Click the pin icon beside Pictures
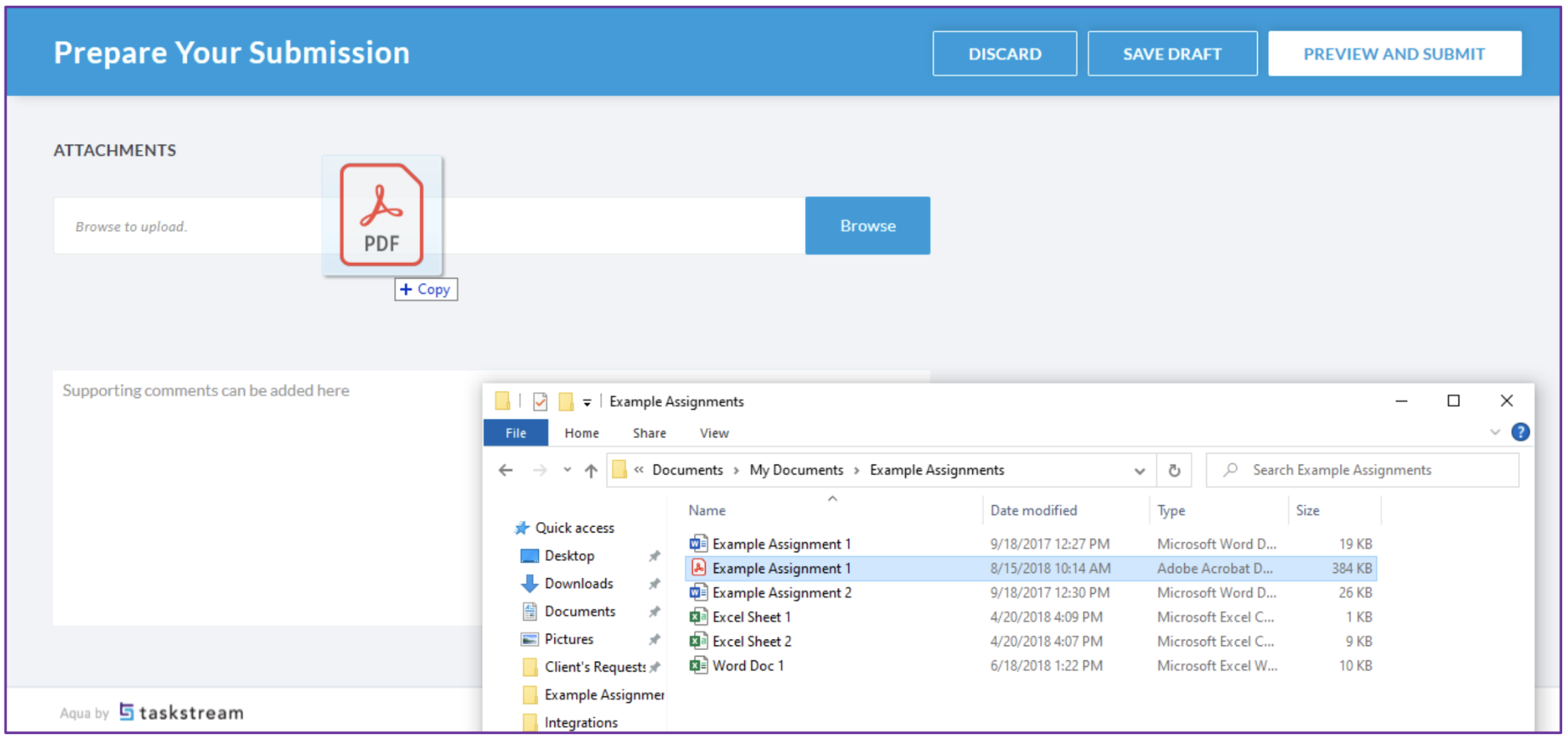 (654, 640)
